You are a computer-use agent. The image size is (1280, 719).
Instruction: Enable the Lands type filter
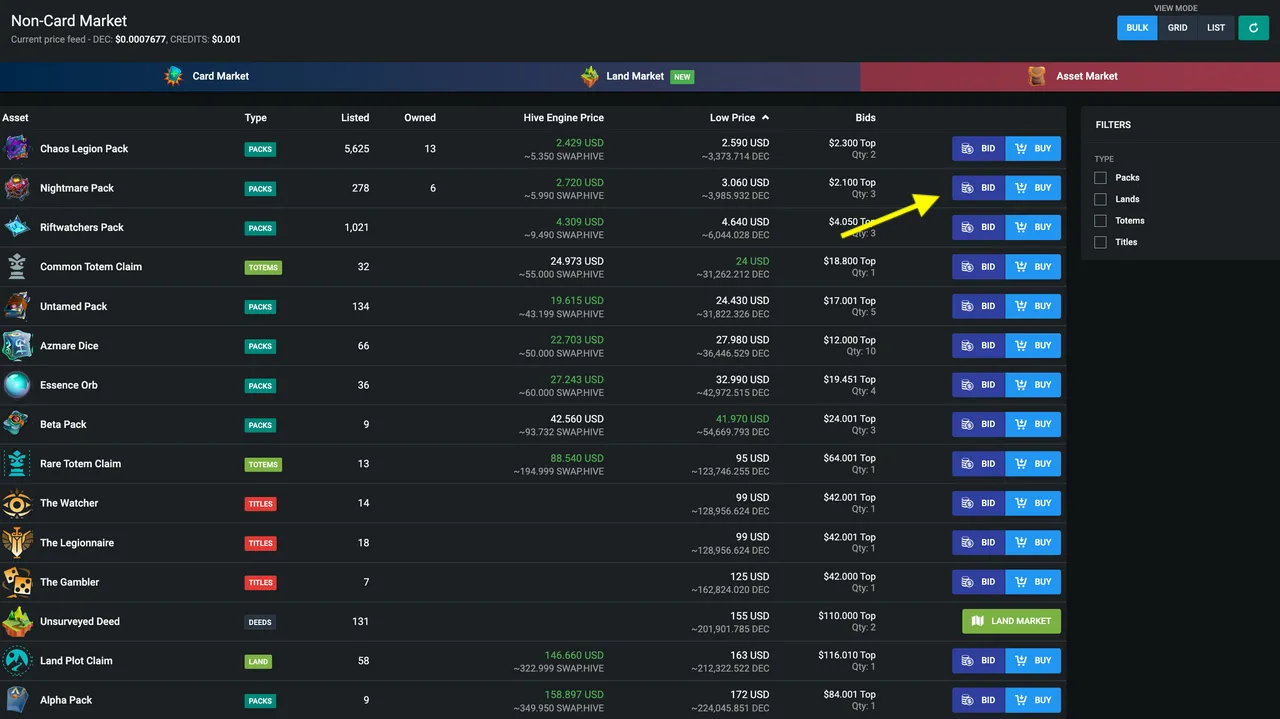coord(1100,199)
